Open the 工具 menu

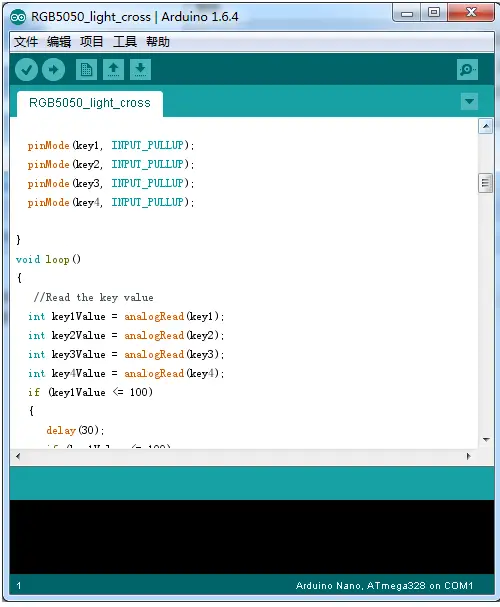pos(125,41)
